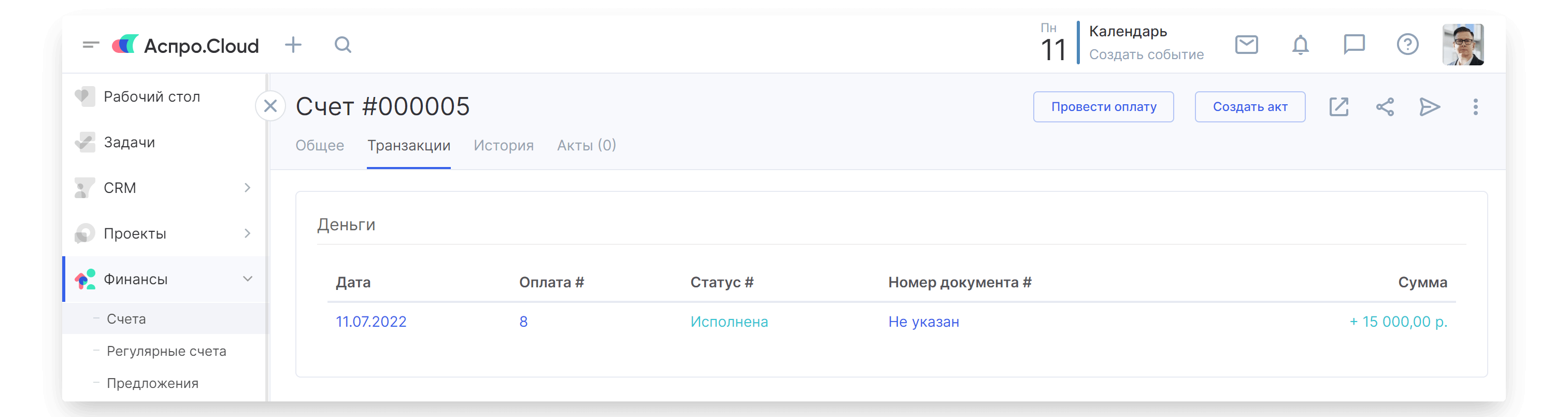Open the user profile avatar
The height and width of the screenshot is (417, 1568).
click(x=1463, y=45)
